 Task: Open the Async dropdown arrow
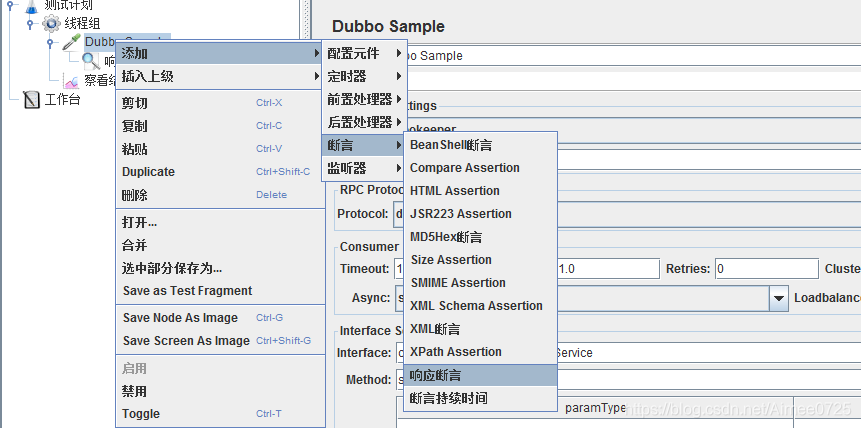click(x=778, y=298)
